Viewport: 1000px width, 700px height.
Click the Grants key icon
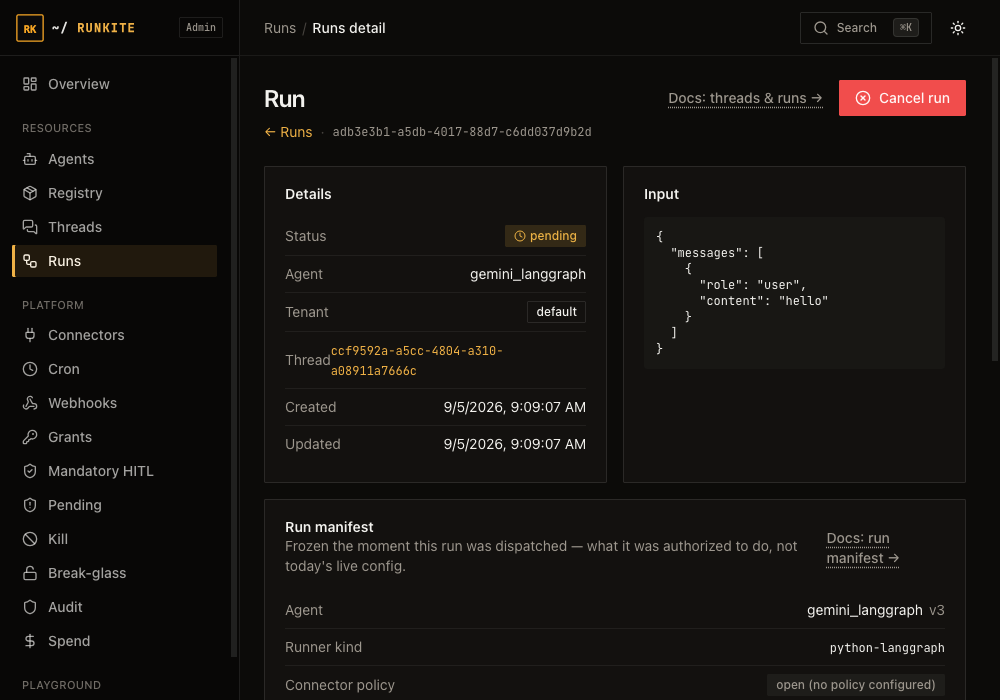[x=30, y=437]
